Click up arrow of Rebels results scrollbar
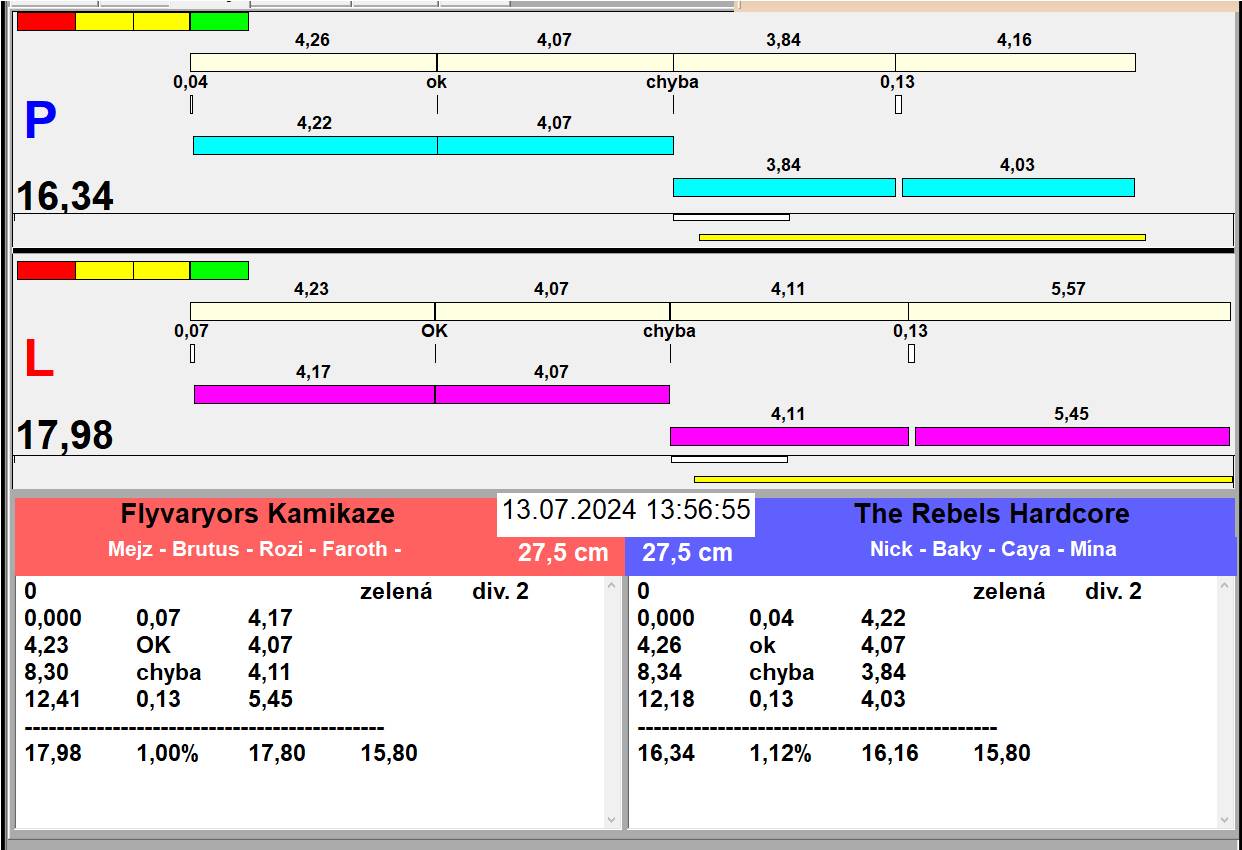Image resolution: width=1242 pixels, height=850 pixels. 1225,587
